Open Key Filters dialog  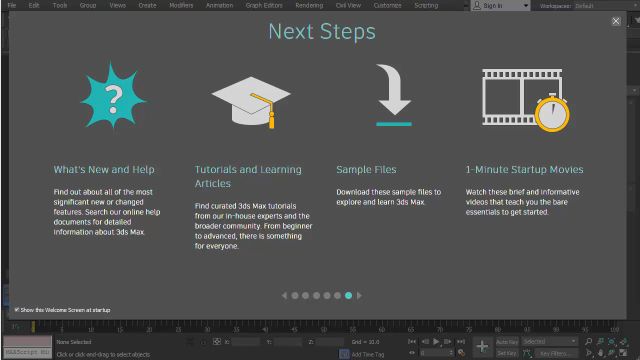(x=556, y=353)
